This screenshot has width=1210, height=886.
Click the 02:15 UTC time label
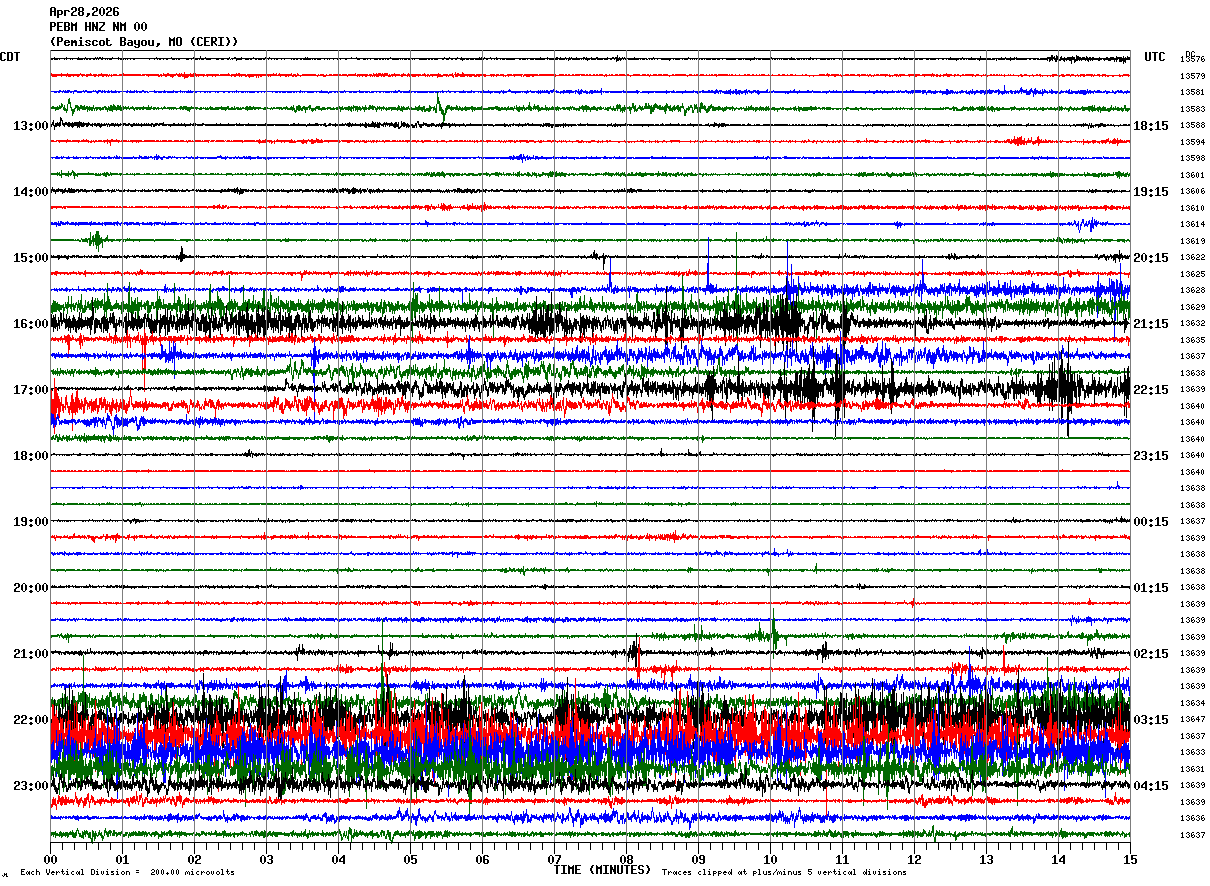click(x=1151, y=654)
